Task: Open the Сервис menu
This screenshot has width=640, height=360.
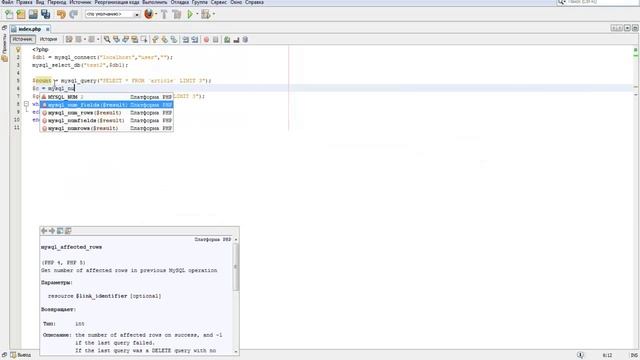Action: tap(219, 2)
